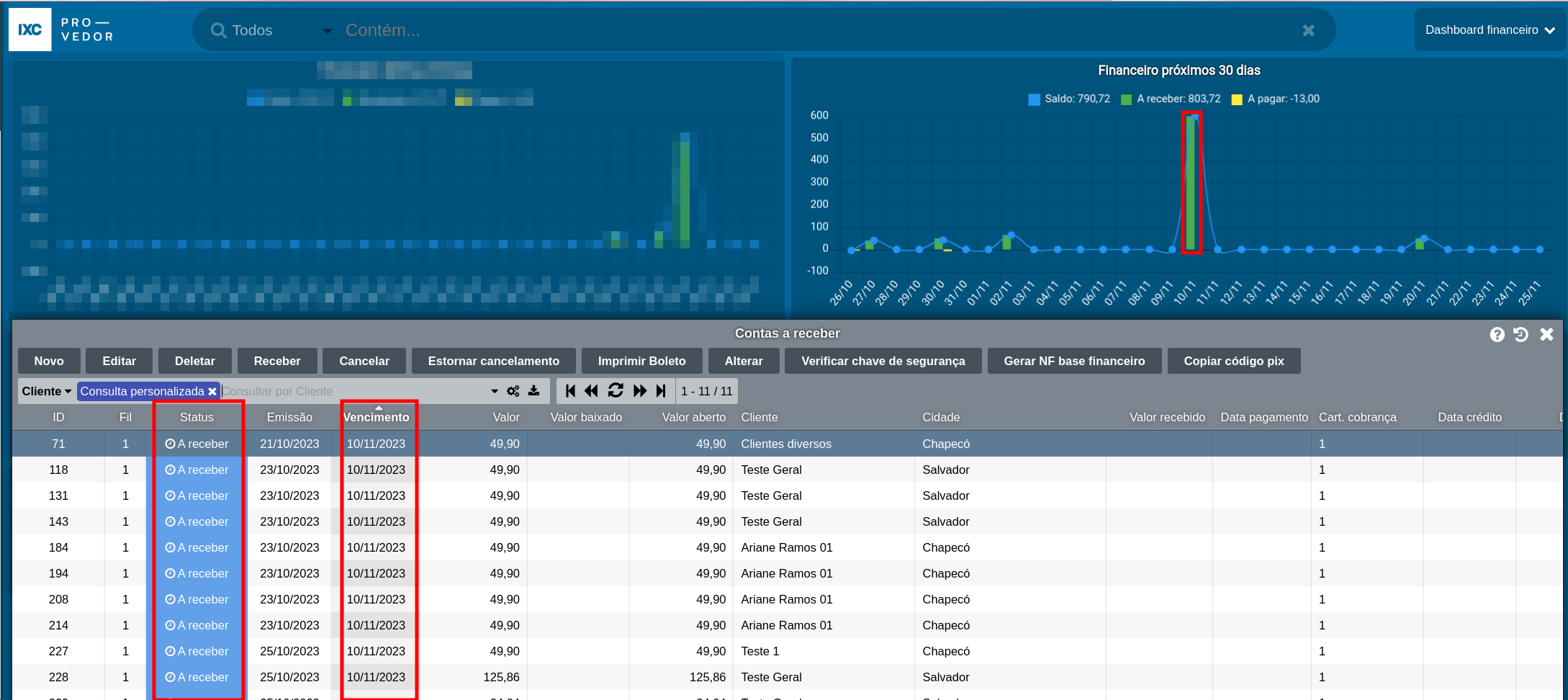Click the Deletar button
The image size is (1568, 700).
tap(195, 361)
